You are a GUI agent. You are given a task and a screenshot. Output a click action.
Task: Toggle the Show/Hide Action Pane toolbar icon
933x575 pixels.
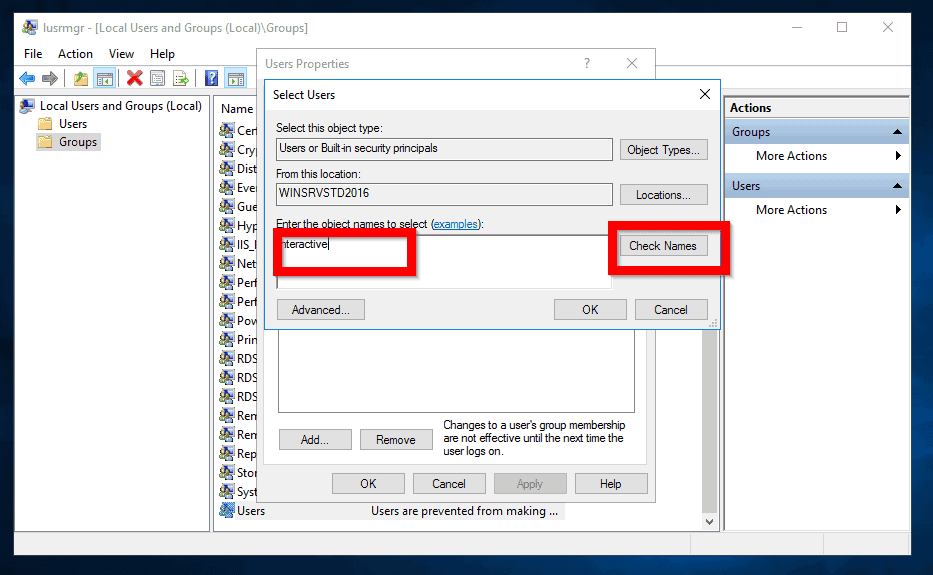[x=236, y=78]
